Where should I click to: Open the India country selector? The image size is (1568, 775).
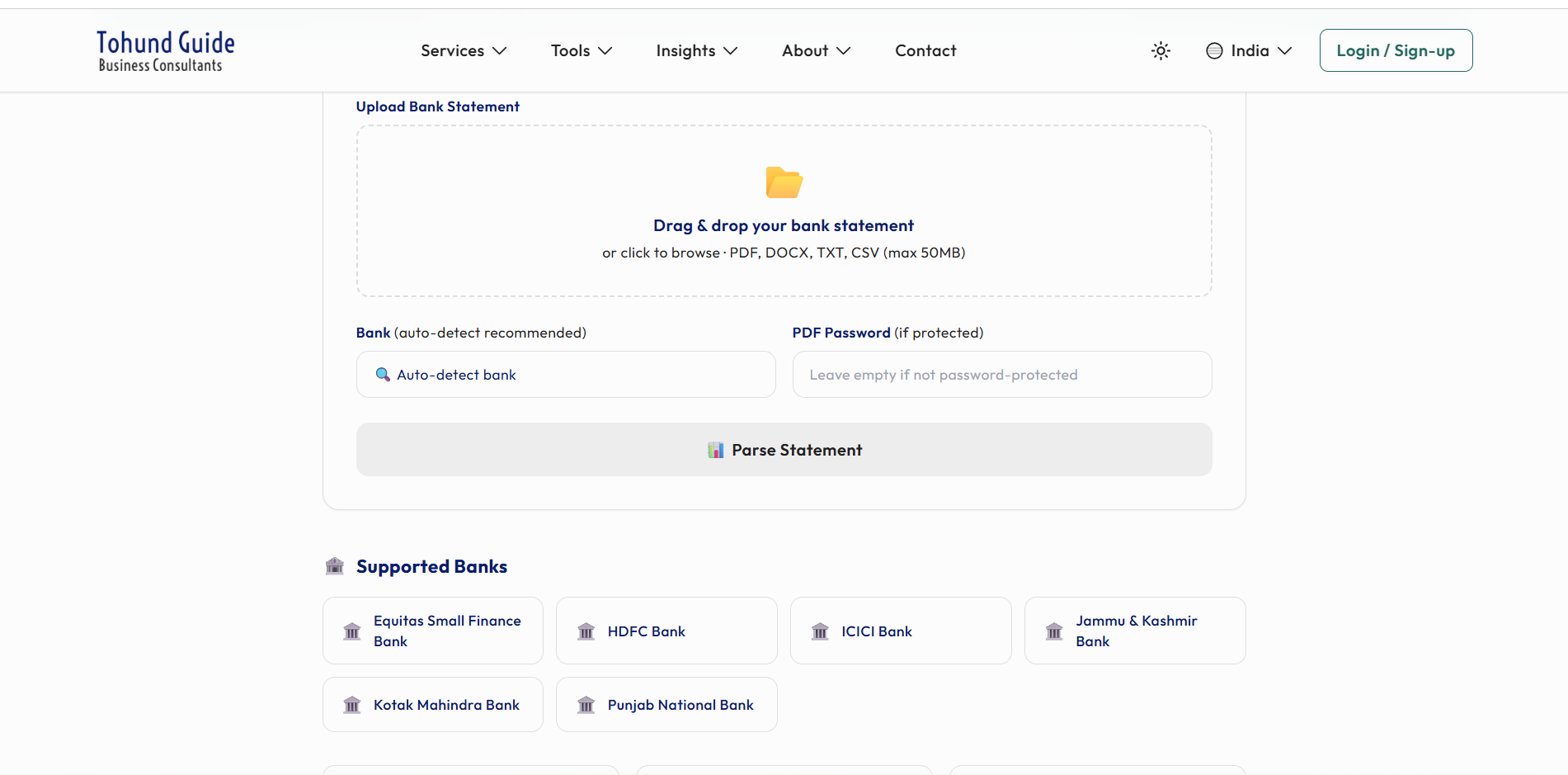point(1248,50)
